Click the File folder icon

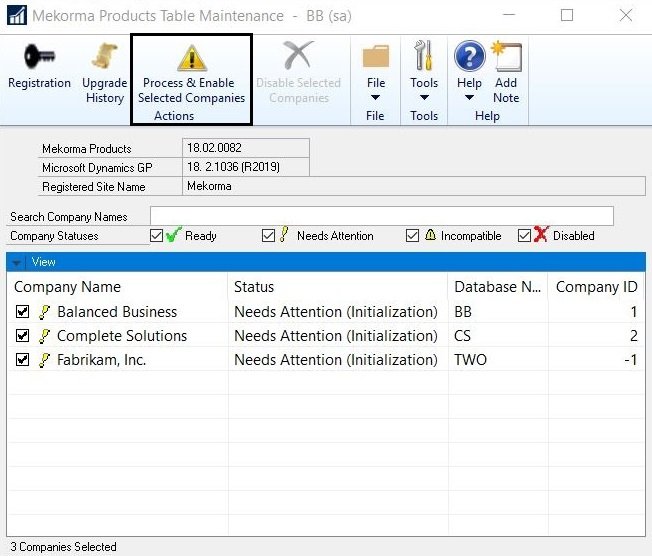375,56
